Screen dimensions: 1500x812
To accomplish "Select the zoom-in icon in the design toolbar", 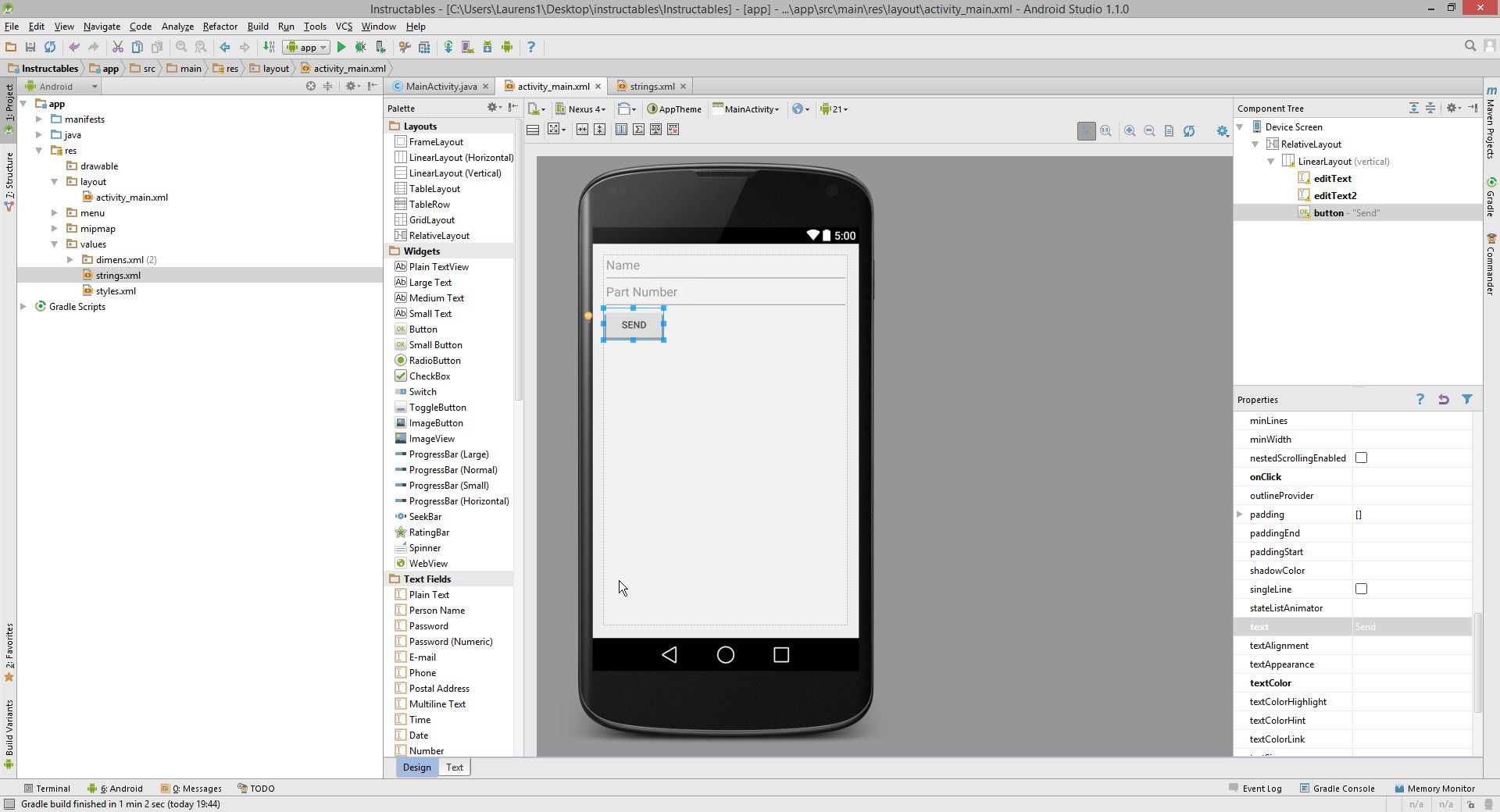I will point(1130,130).
